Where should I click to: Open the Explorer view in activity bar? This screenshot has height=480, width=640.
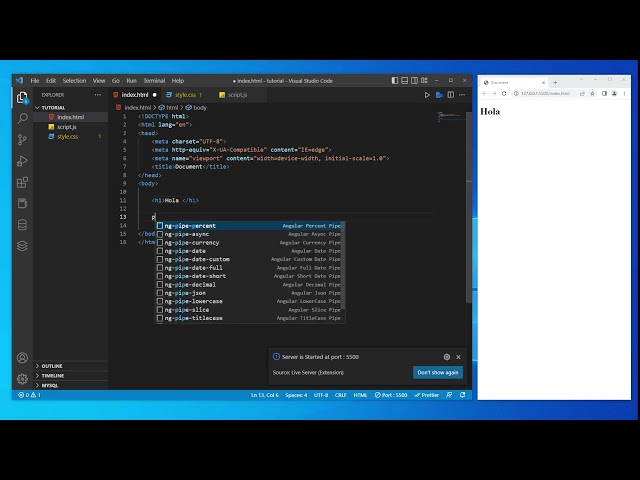click(22, 98)
